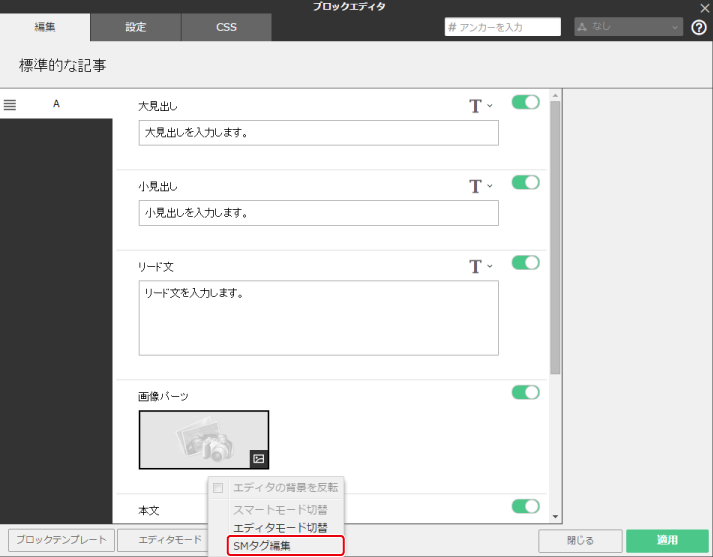Click the green 適用 button
Viewport: 713px width, 557px height.
coord(667,541)
